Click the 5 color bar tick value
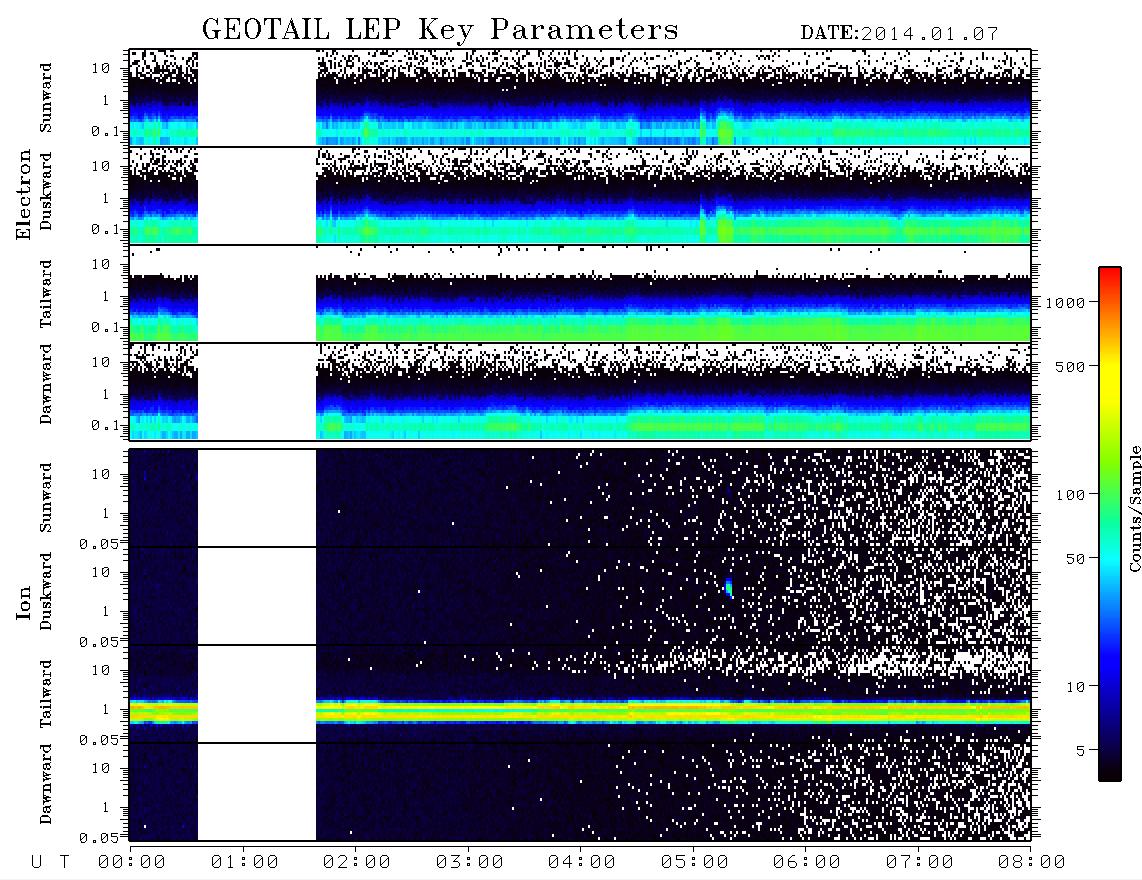The image size is (1142, 880). [x=1080, y=750]
